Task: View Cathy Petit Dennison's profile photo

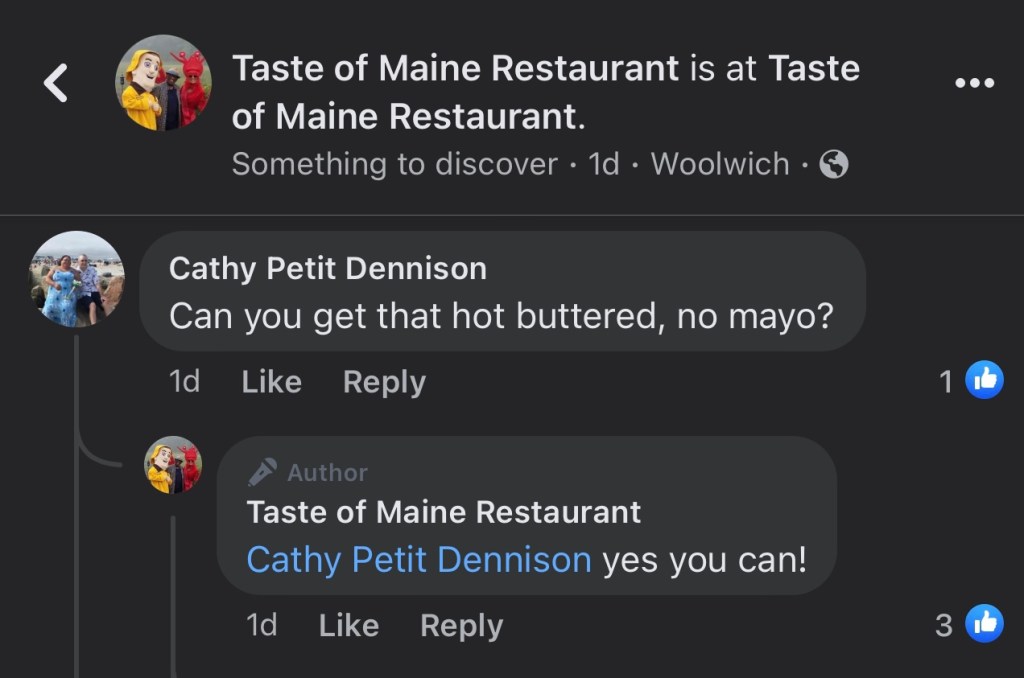Action: [x=77, y=279]
